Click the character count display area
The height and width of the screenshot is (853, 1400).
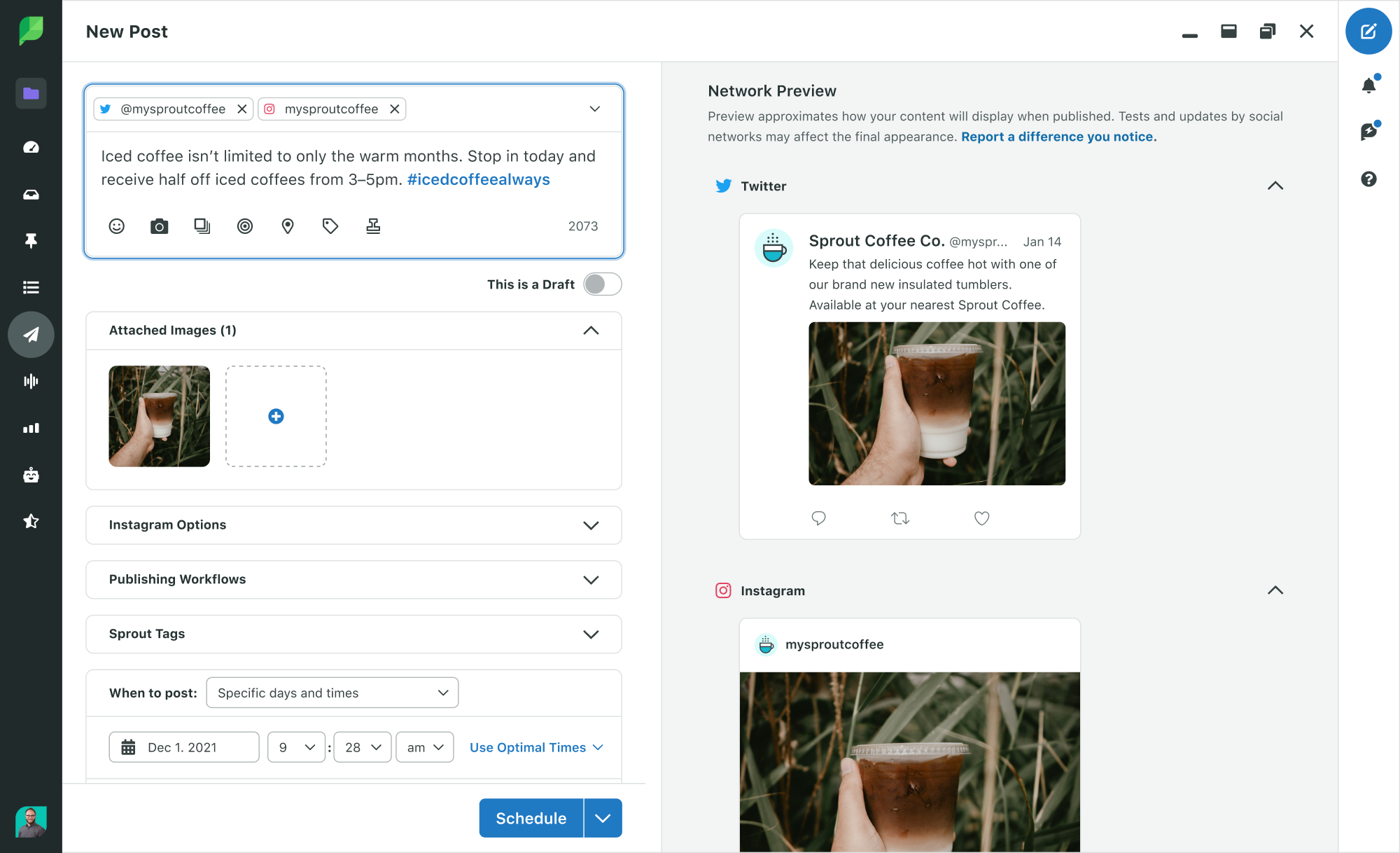coord(583,225)
